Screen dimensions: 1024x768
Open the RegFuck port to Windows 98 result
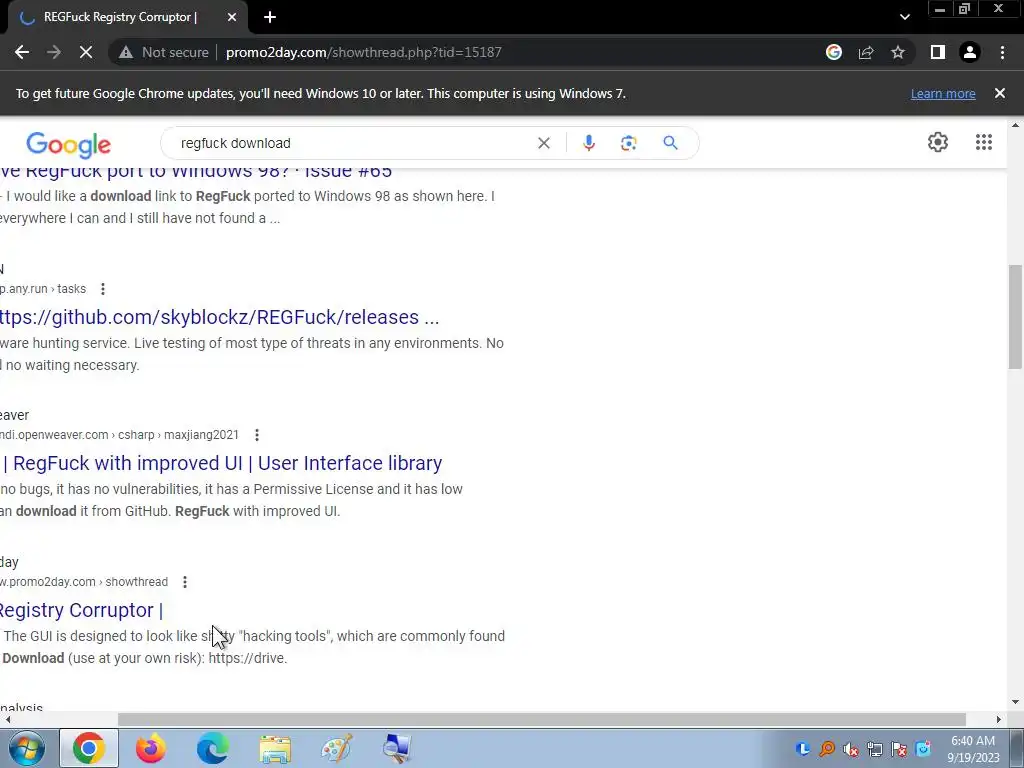pos(196,172)
